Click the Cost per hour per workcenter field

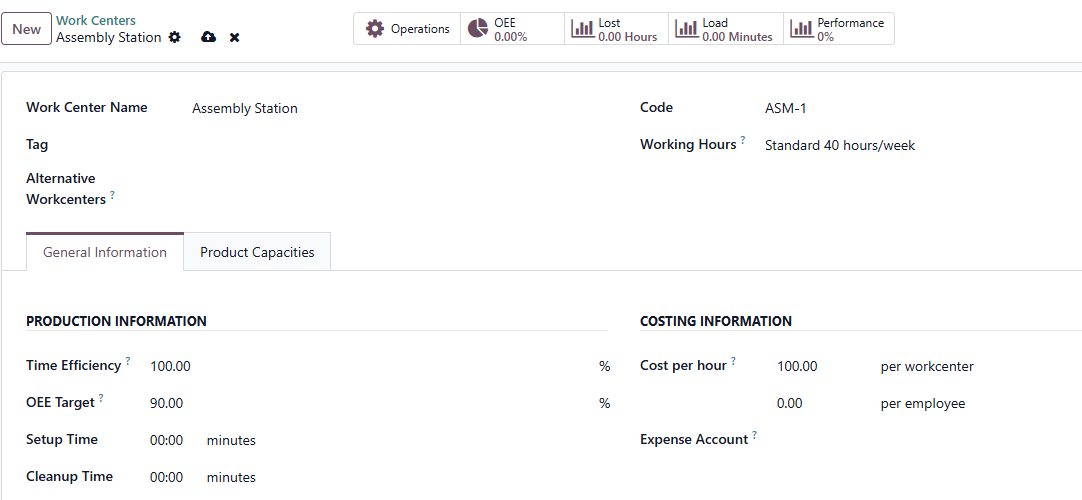click(815, 366)
